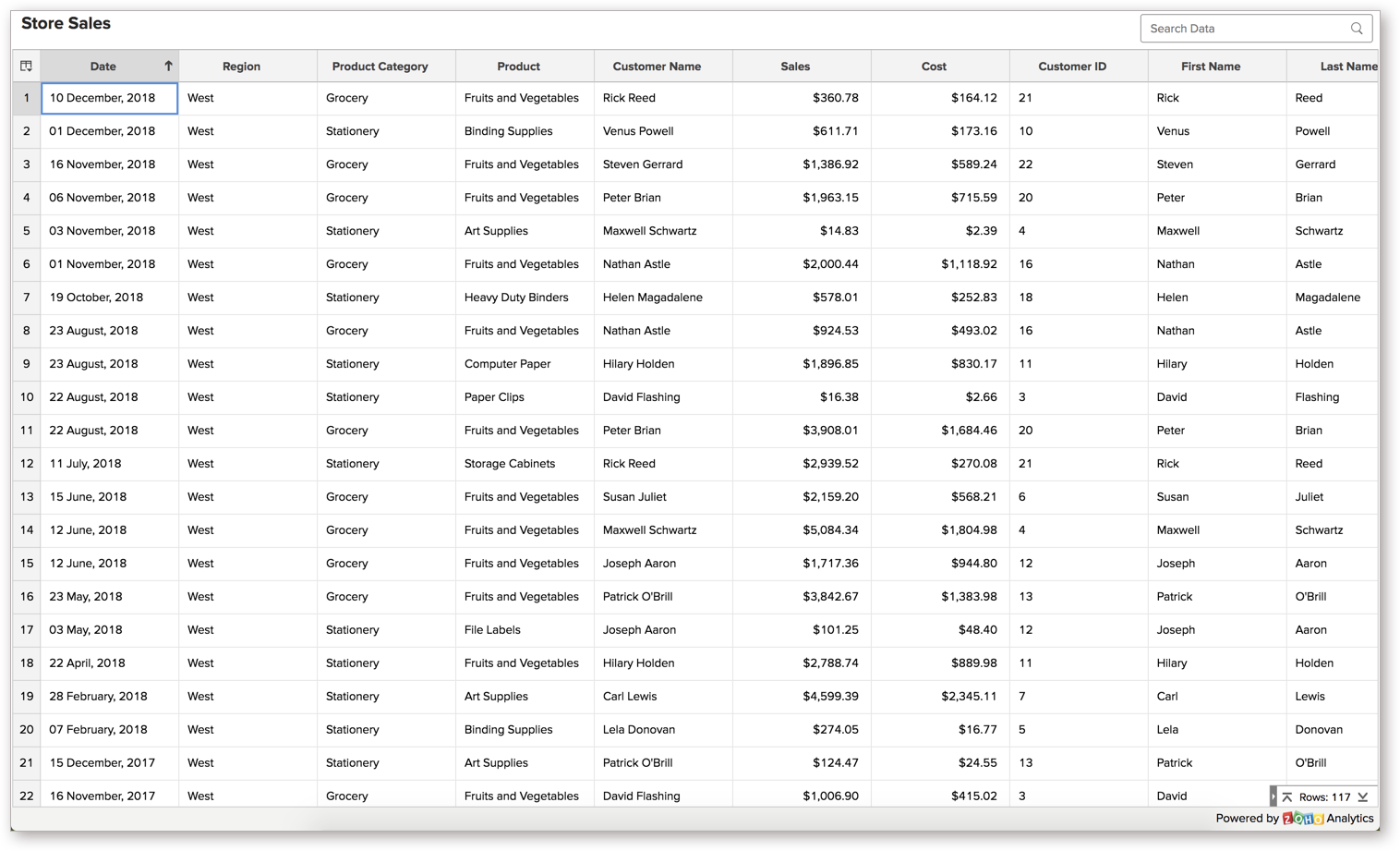Click the date cell 11 July, 2018
This screenshot has height=851, width=1400.
109,464
